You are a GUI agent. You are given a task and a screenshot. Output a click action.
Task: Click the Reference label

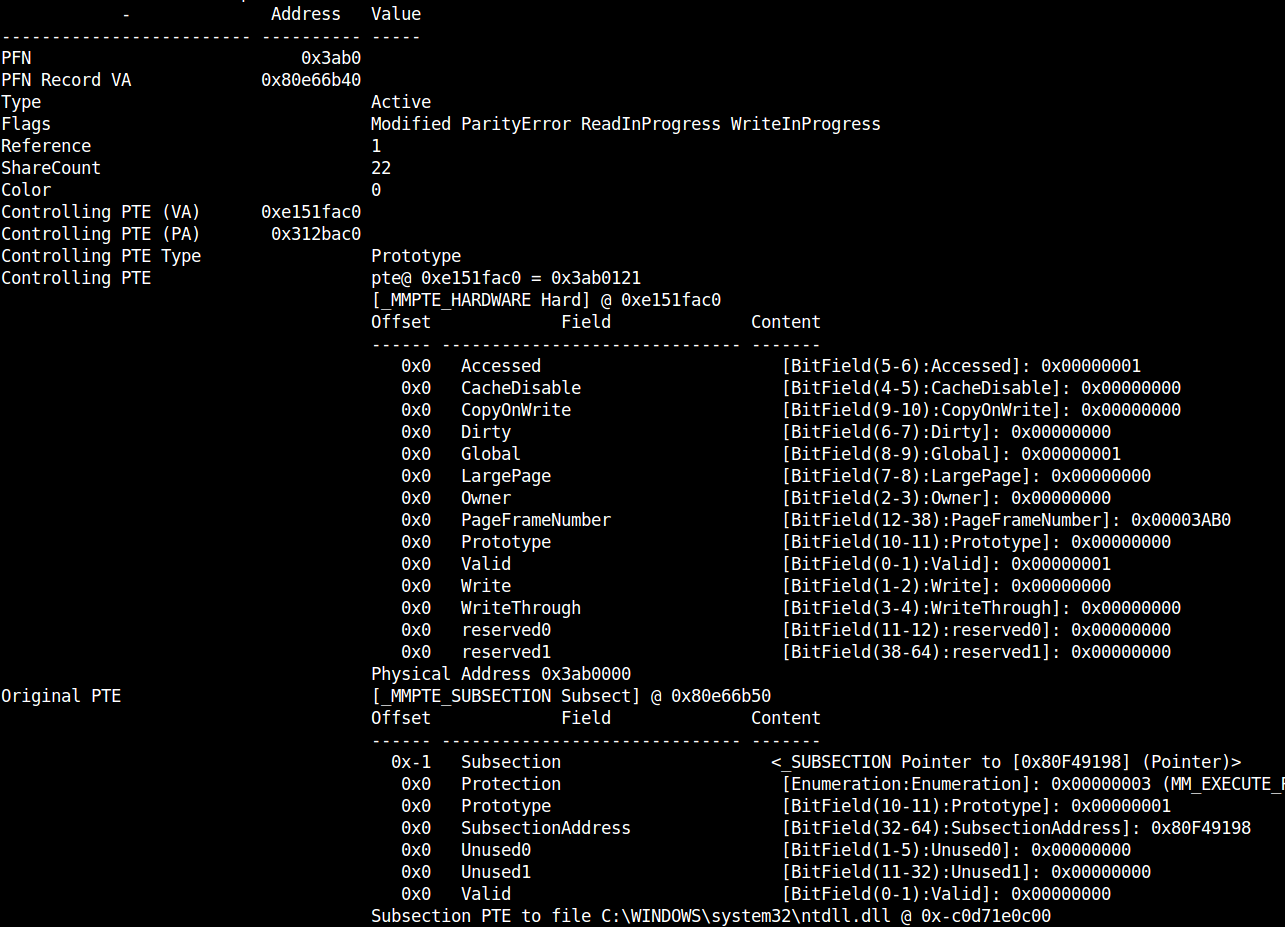(46, 146)
